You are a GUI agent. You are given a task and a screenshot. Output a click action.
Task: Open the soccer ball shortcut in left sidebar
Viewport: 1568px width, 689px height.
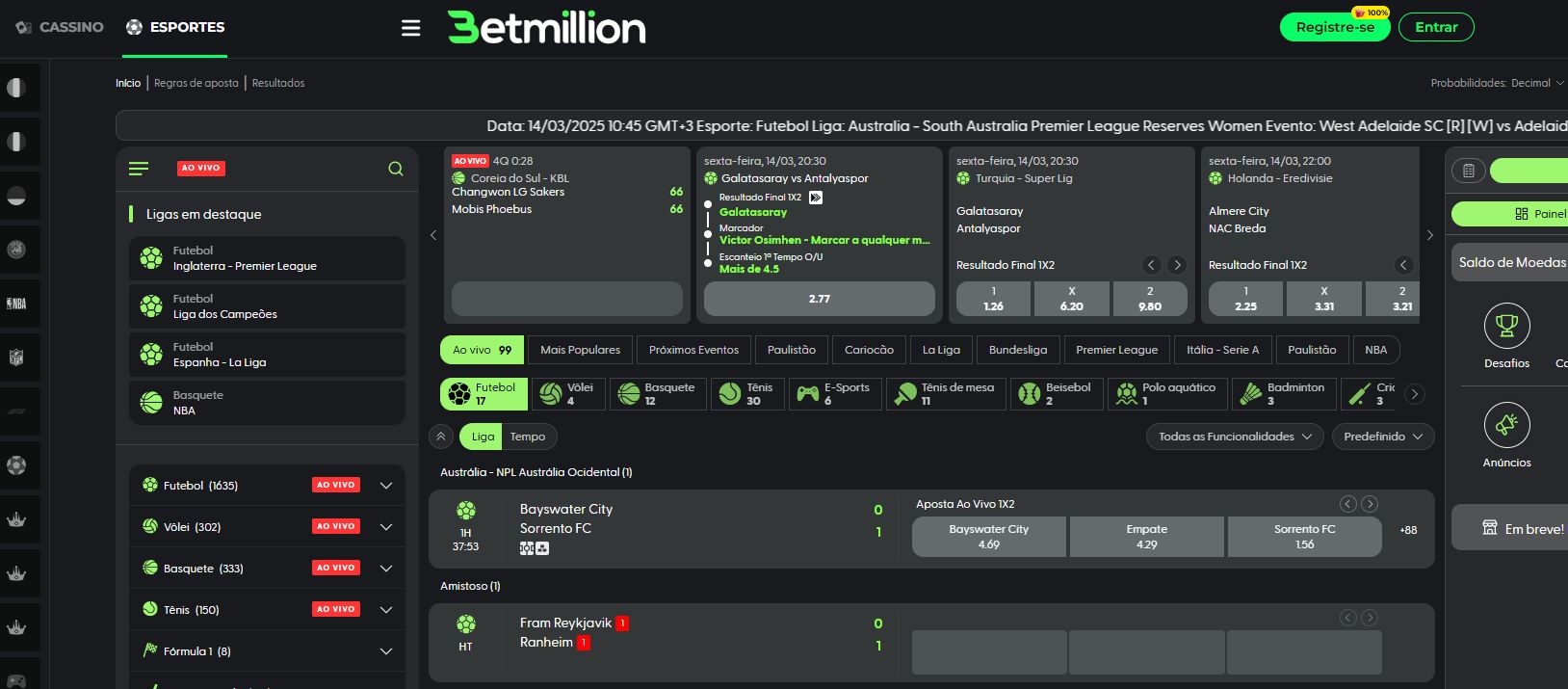[x=16, y=465]
